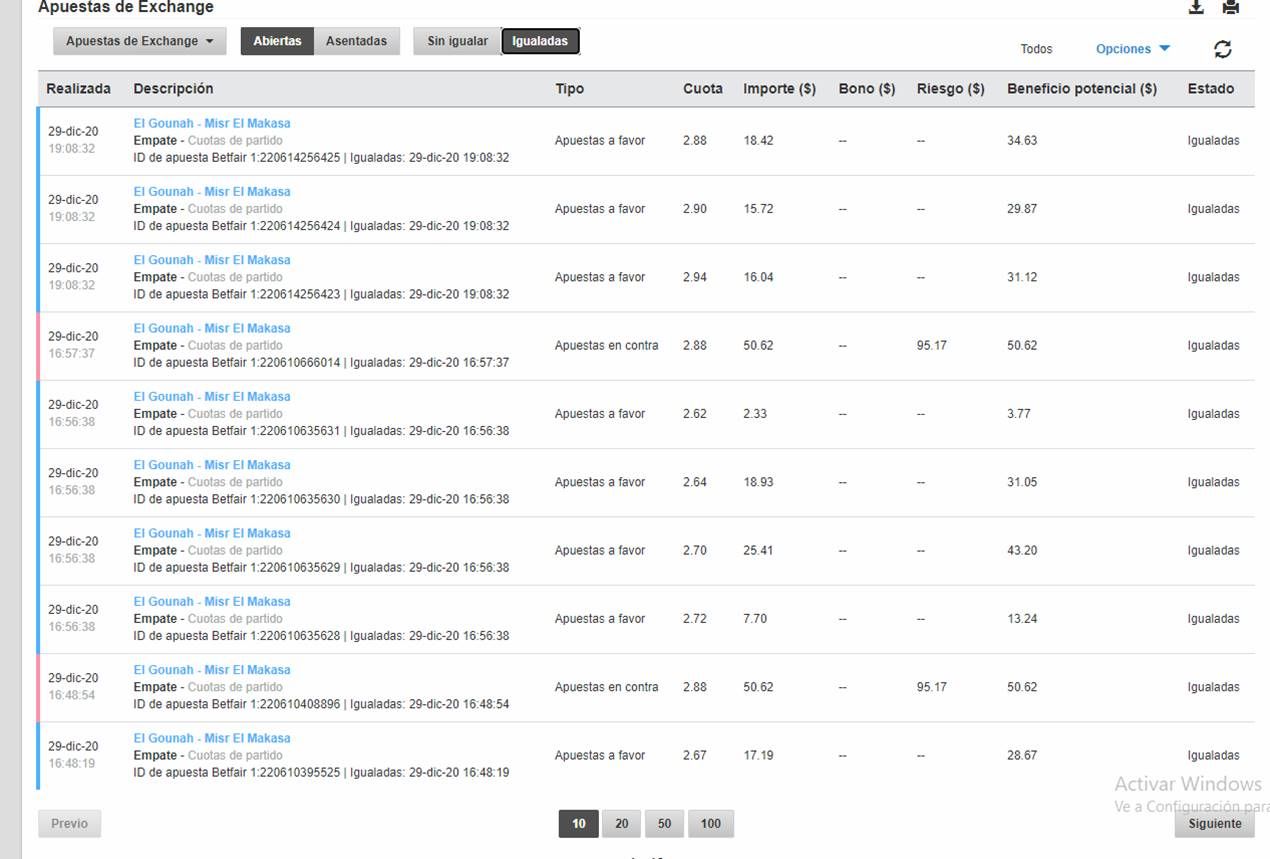Click the importe value 15.72
The image size is (1270, 859).
(x=758, y=209)
